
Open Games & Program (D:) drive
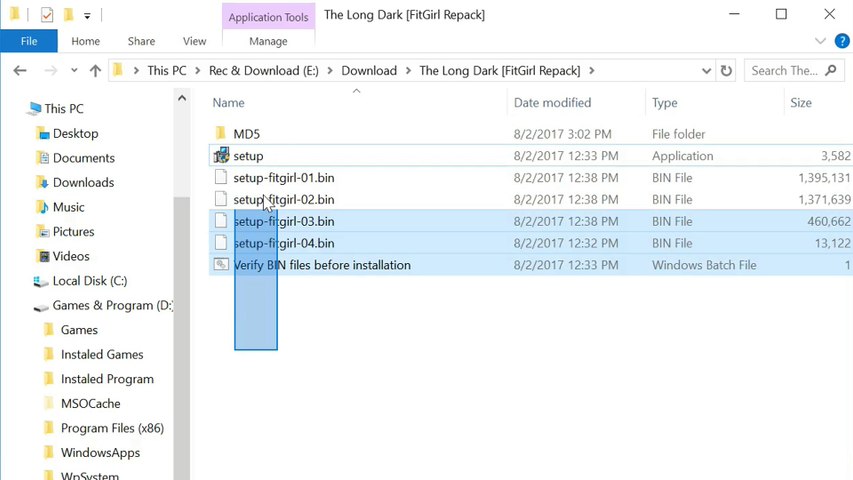click(112, 305)
